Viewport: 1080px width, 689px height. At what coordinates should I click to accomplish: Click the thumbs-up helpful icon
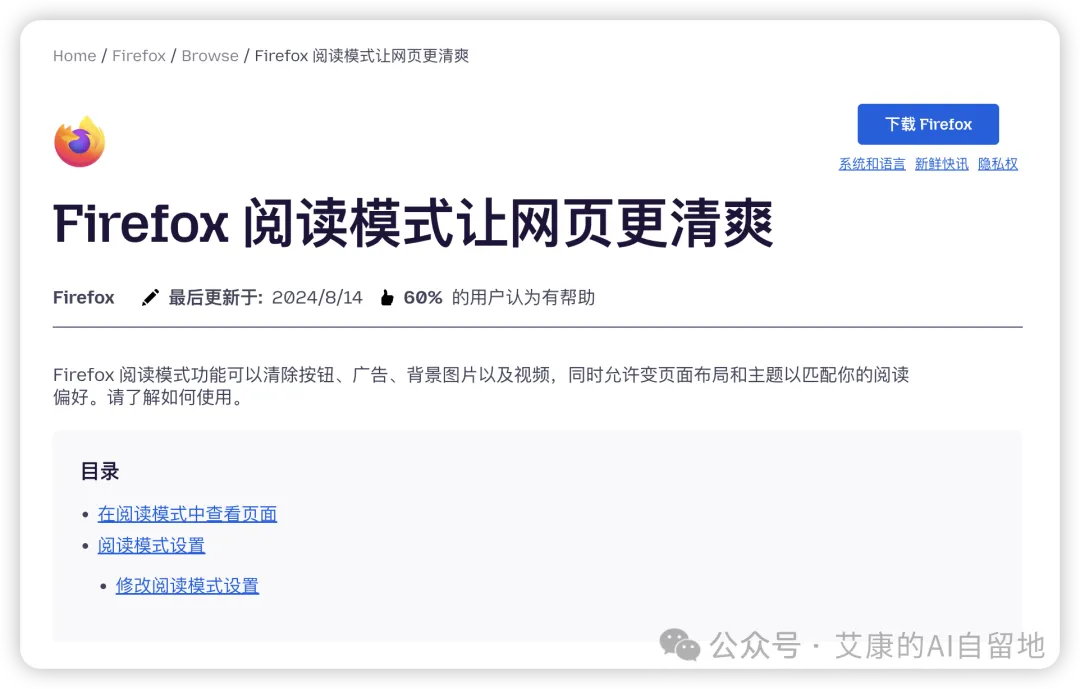pyautogui.click(x=387, y=298)
